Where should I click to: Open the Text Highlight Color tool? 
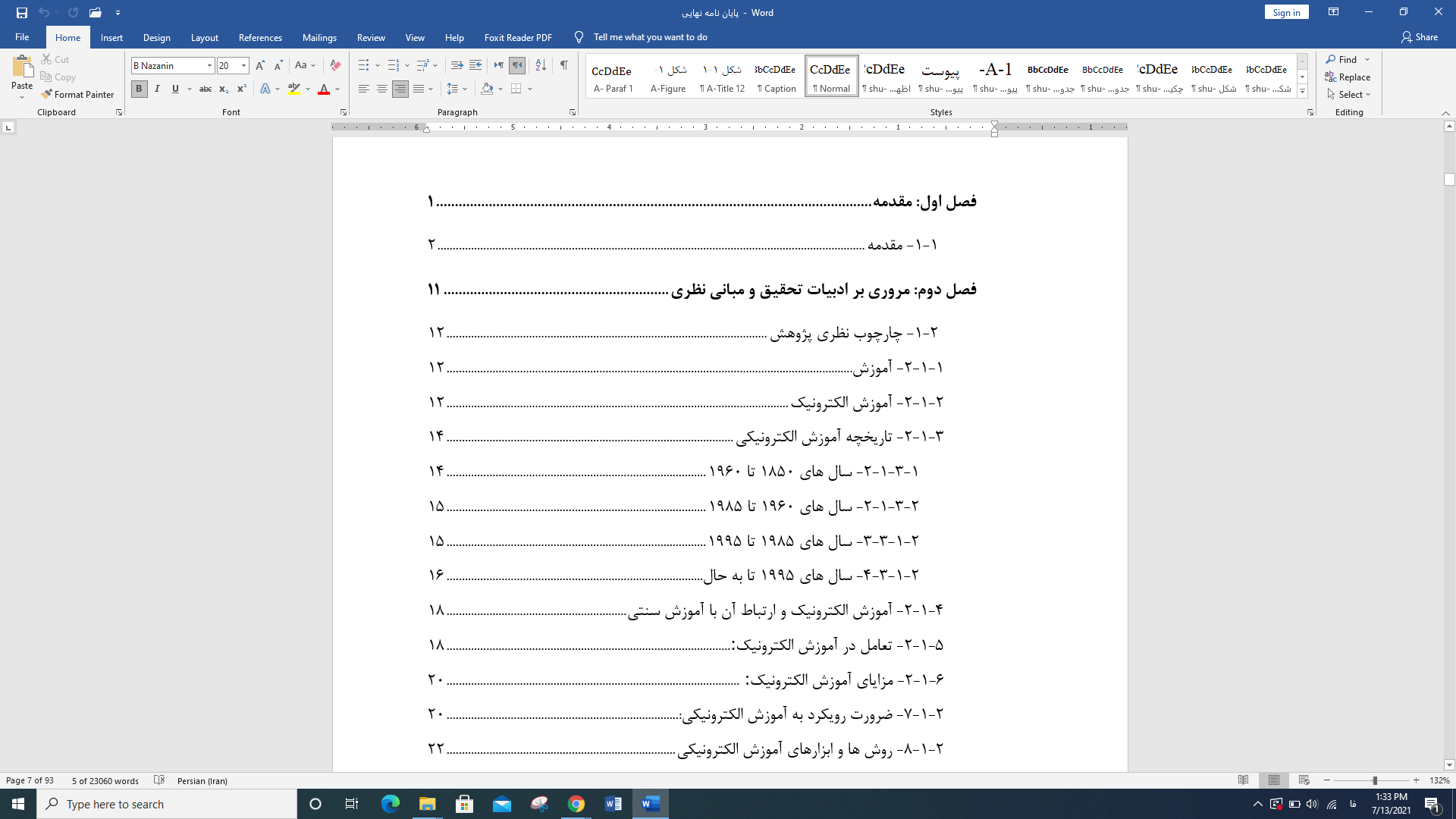pyautogui.click(x=293, y=89)
